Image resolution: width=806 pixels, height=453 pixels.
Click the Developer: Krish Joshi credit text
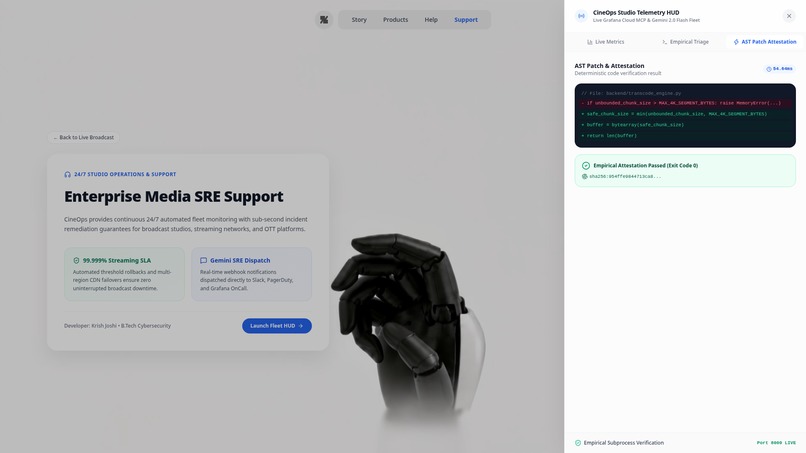(x=117, y=325)
